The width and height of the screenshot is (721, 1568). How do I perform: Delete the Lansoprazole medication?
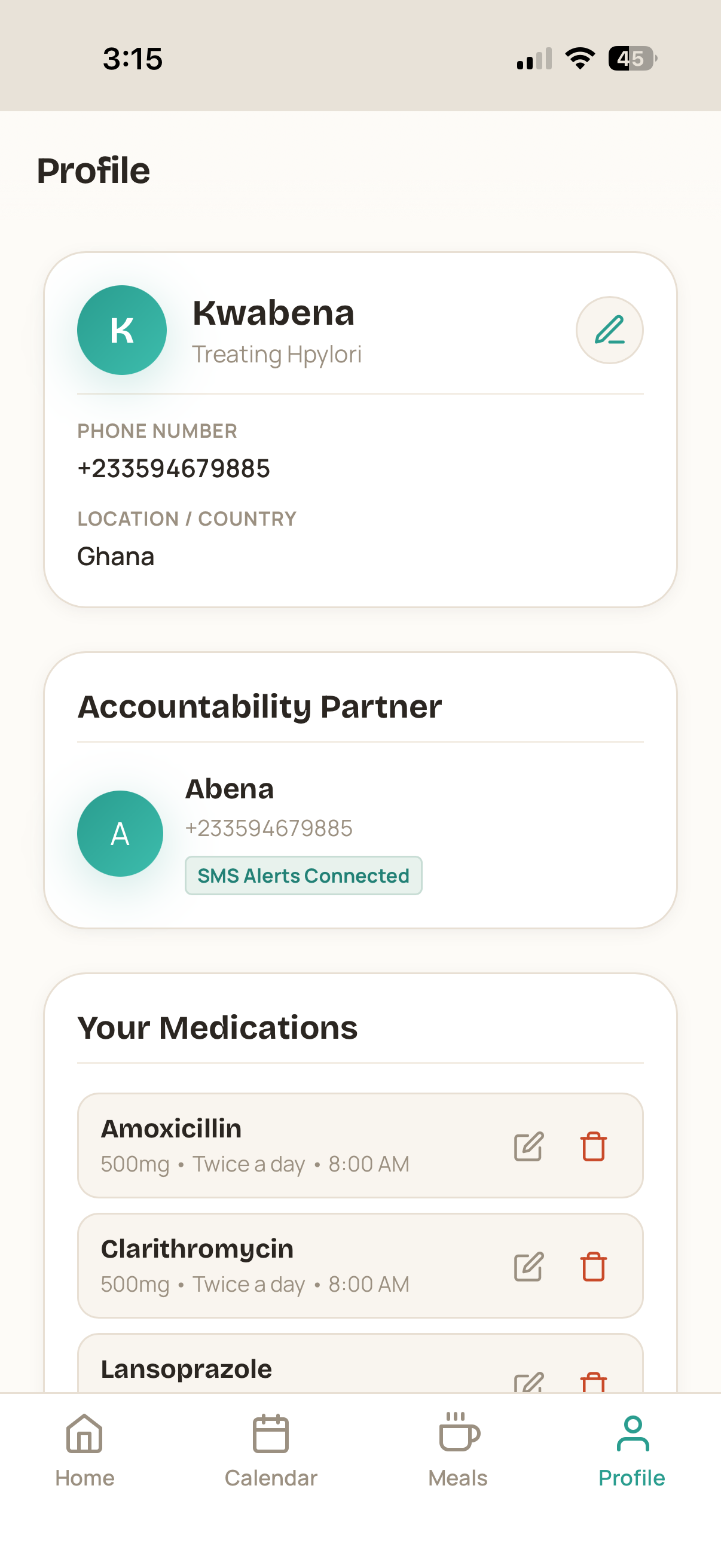click(593, 1383)
